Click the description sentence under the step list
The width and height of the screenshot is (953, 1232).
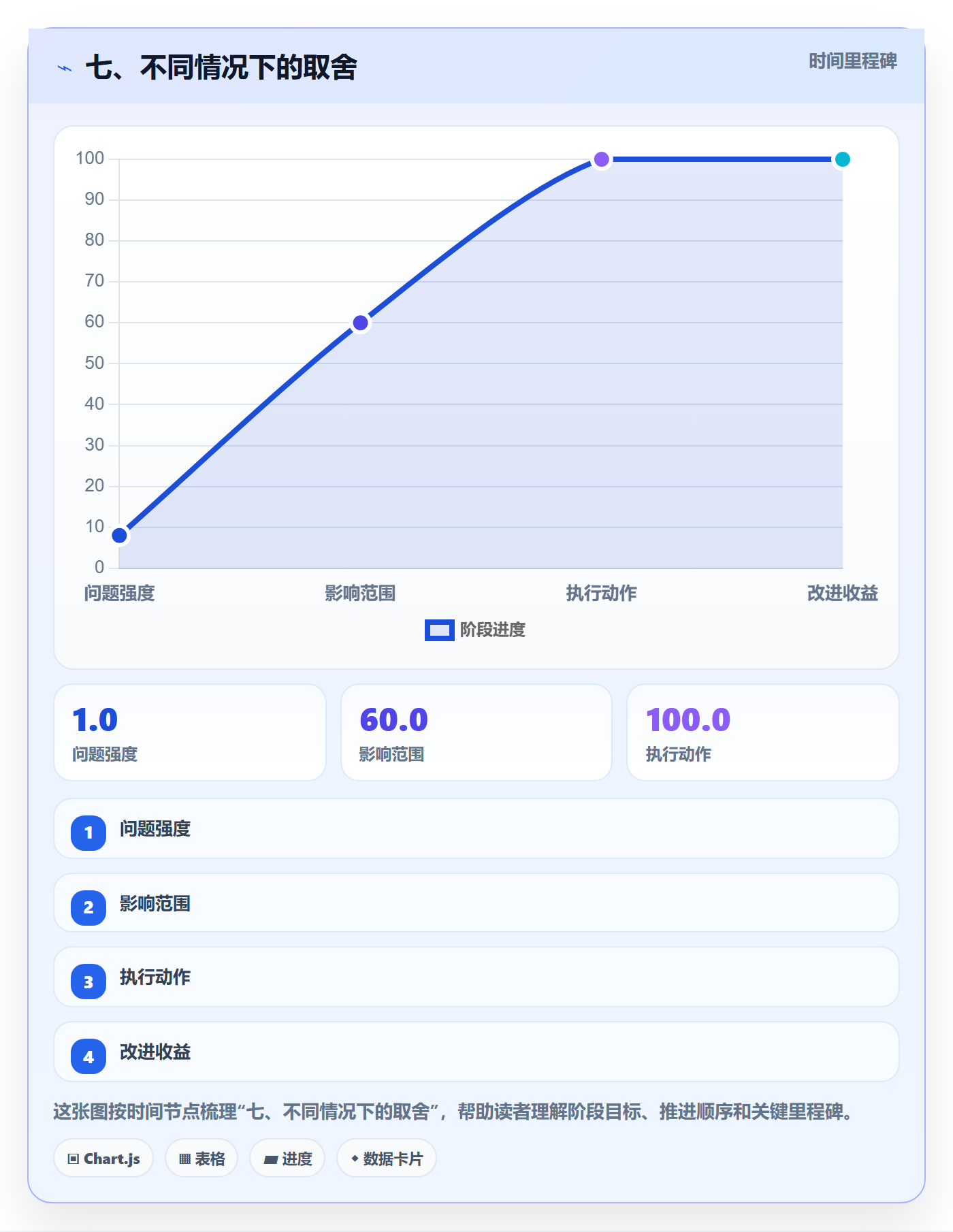coord(453,1112)
